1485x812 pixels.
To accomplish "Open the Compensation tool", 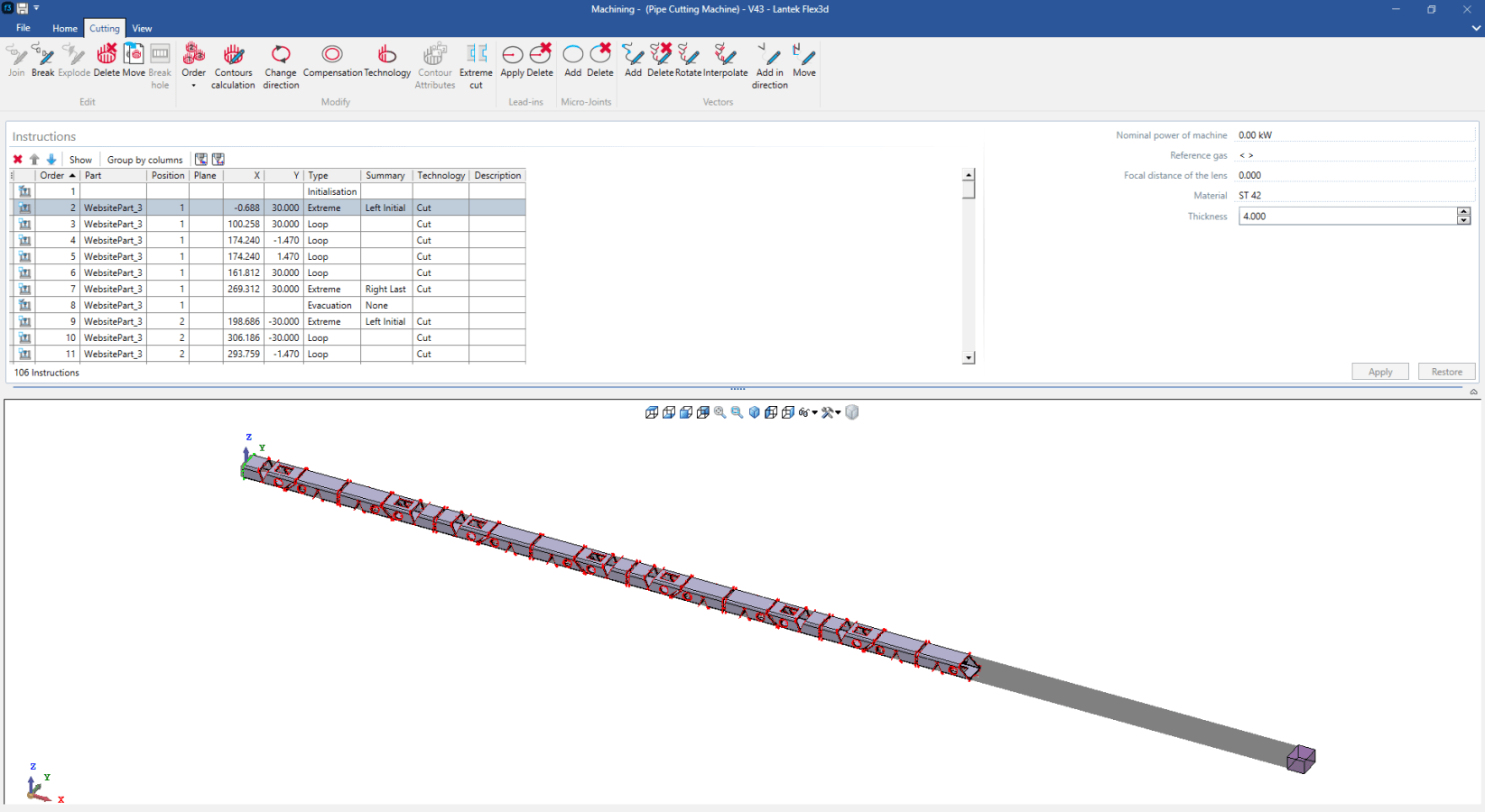I will [x=332, y=60].
